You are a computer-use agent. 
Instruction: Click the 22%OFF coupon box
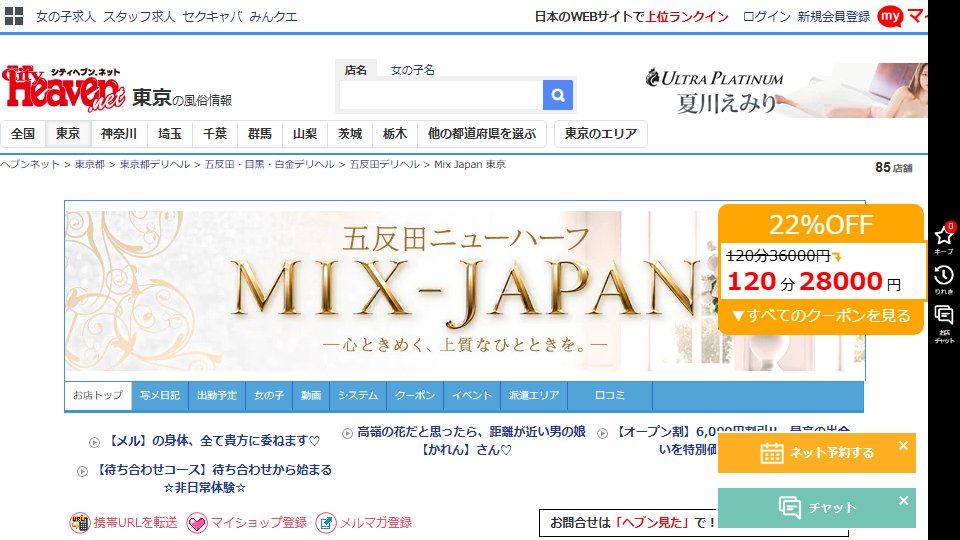(x=821, y=269)
